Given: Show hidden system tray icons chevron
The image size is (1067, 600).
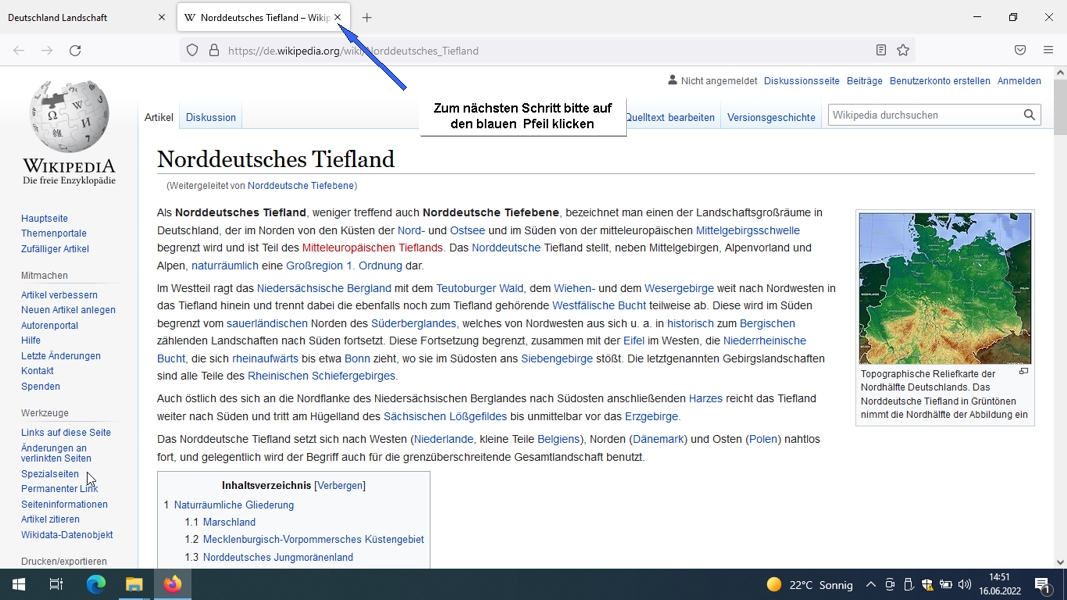Looking at the screenshot, I should coord(870,584).
